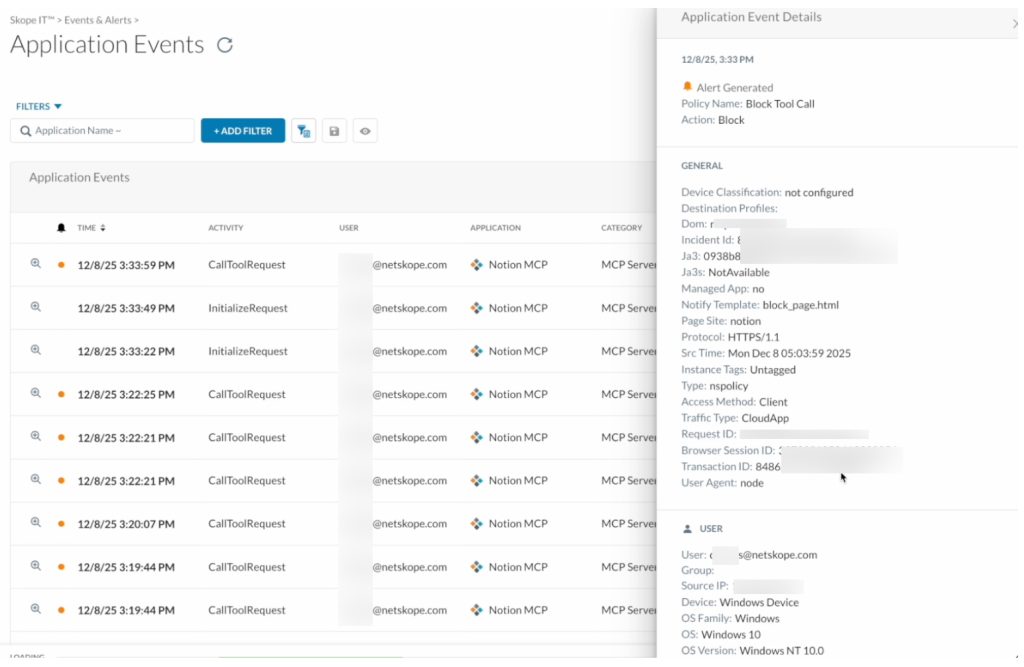The width and height of the screenshot is (1024, 667).
Task: Click the GENERAL section heading
Action: (x=702, y=166)
